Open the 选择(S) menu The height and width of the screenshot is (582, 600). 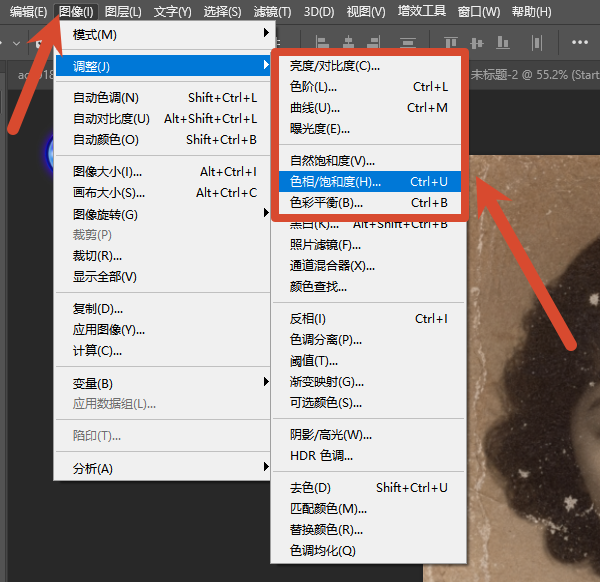[222, 12]
